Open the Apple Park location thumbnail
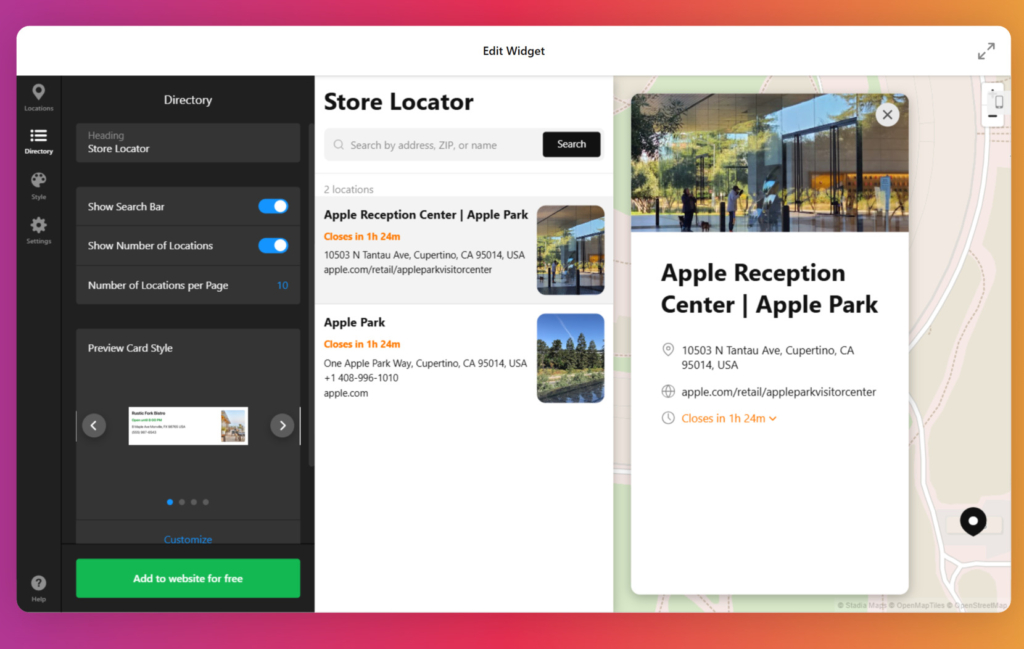The width and height of the screenshot is (1024, 649). pos(570,357)
